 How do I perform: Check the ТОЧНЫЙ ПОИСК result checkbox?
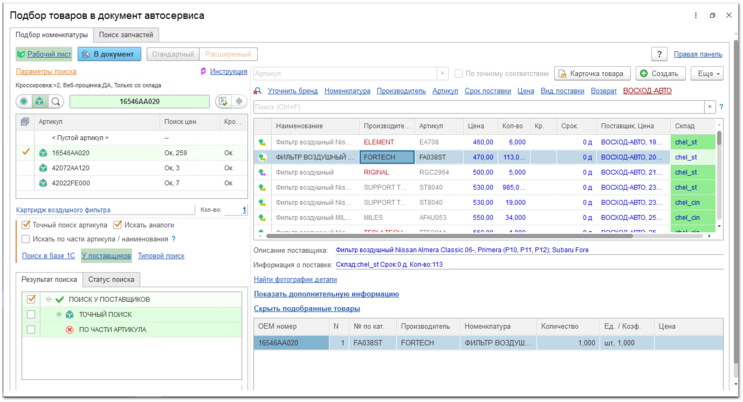[x=31, y=315]
